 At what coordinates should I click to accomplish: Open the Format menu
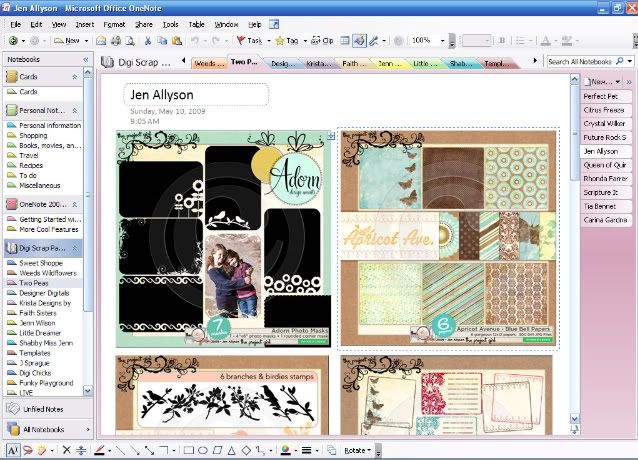(114, 24)
